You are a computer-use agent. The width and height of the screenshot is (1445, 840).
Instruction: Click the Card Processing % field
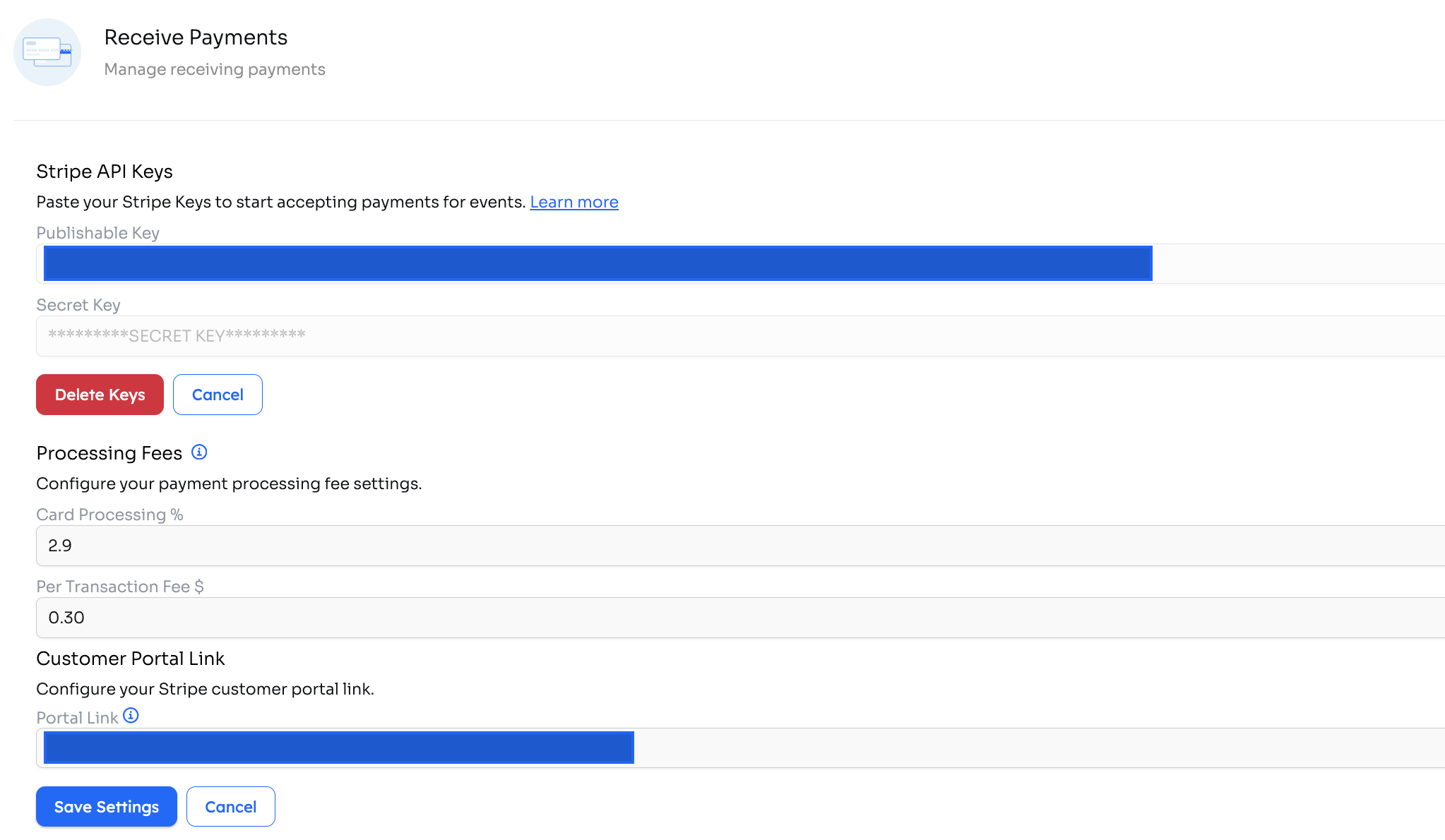point(740,546)
